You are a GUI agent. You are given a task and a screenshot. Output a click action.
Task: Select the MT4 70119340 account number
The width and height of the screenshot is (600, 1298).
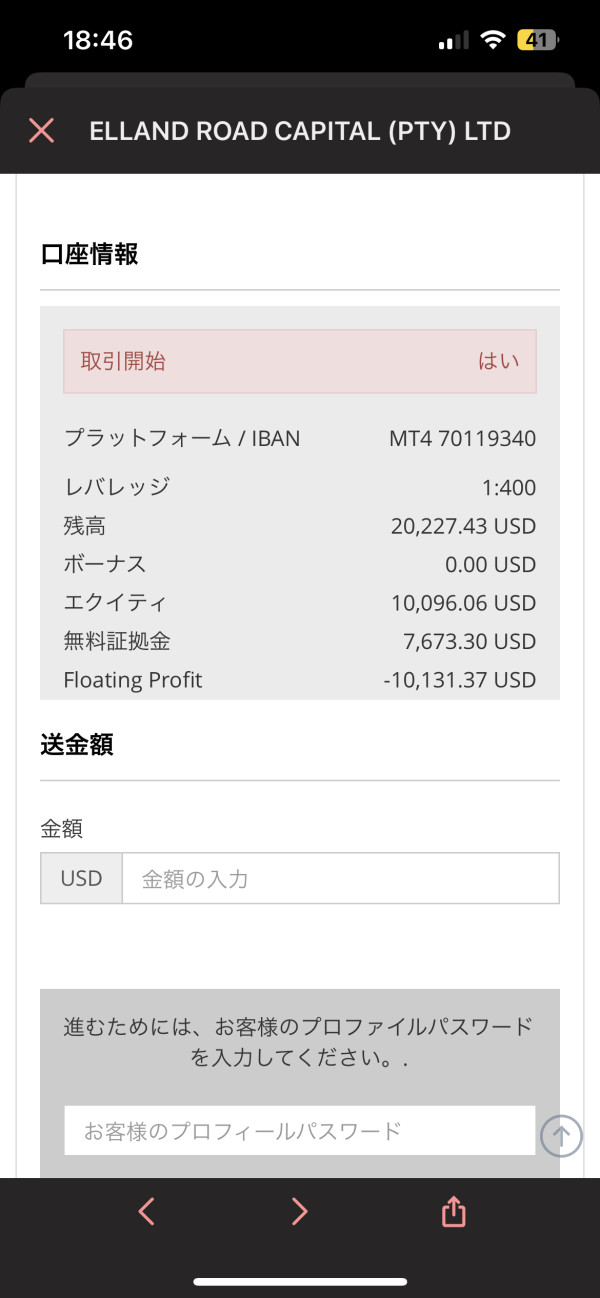point(463,438)
